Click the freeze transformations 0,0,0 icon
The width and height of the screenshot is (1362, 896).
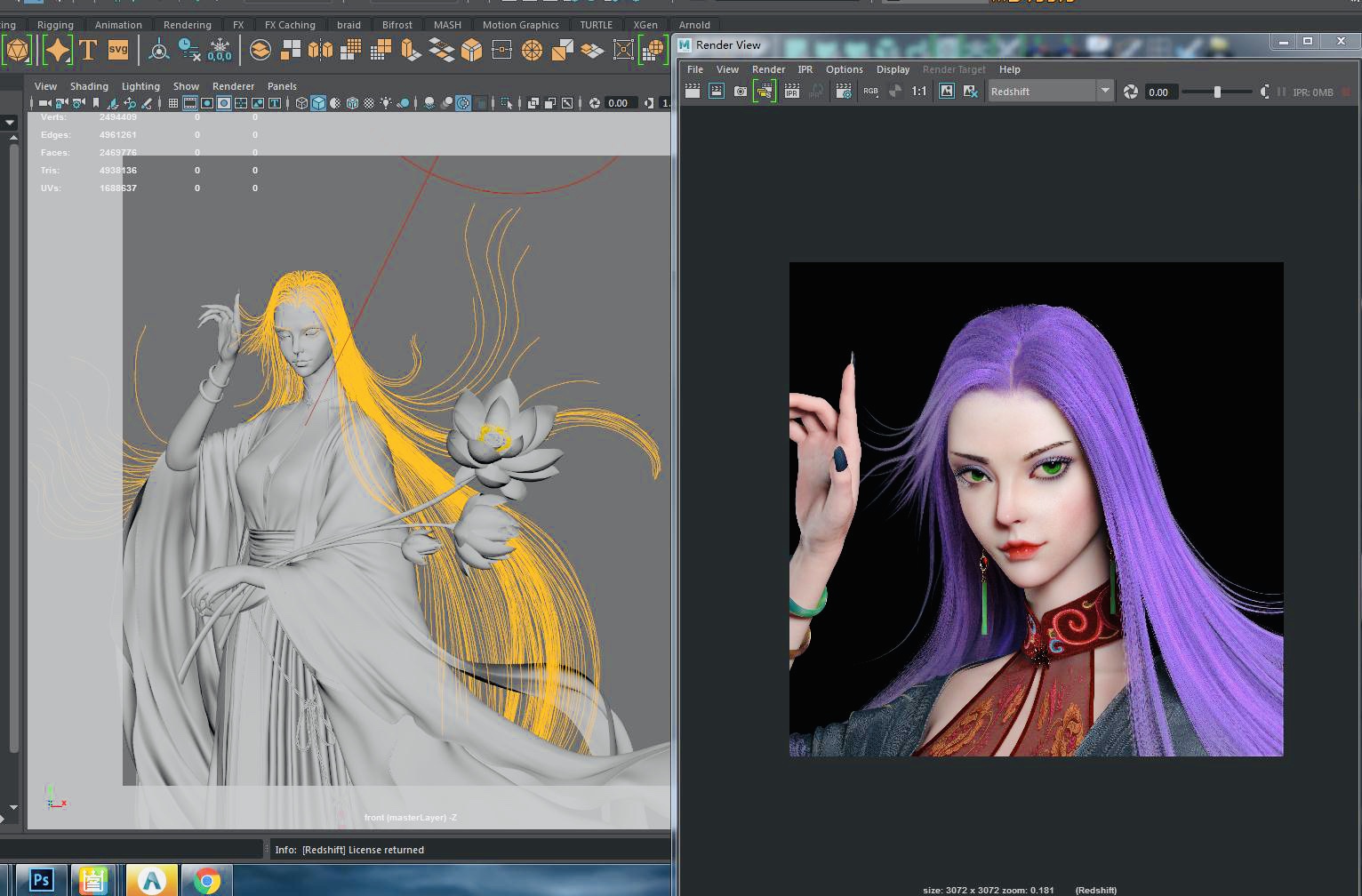click(220, 51)
